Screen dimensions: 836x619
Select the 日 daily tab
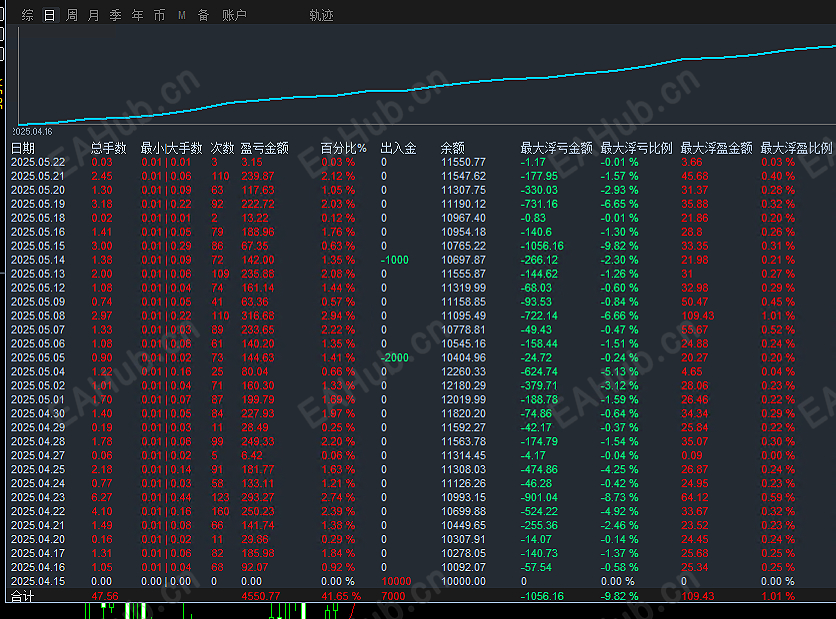tap(50, 15)
